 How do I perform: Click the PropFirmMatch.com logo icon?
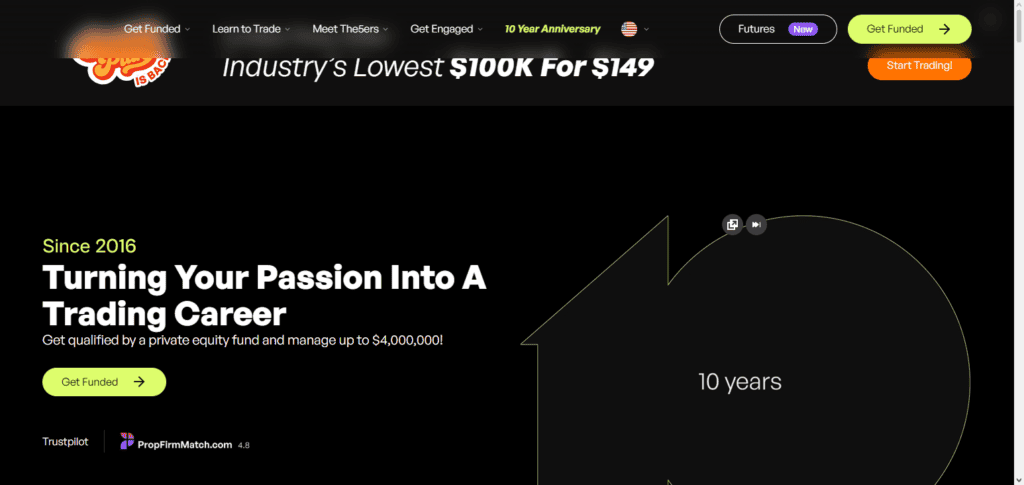[127, 441]
